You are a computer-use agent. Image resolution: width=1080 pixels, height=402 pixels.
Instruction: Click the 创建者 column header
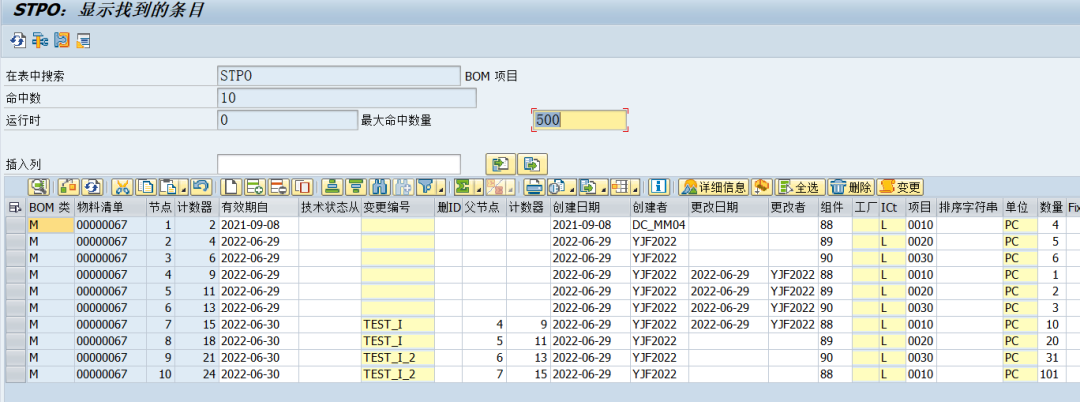tap(658, 207)
